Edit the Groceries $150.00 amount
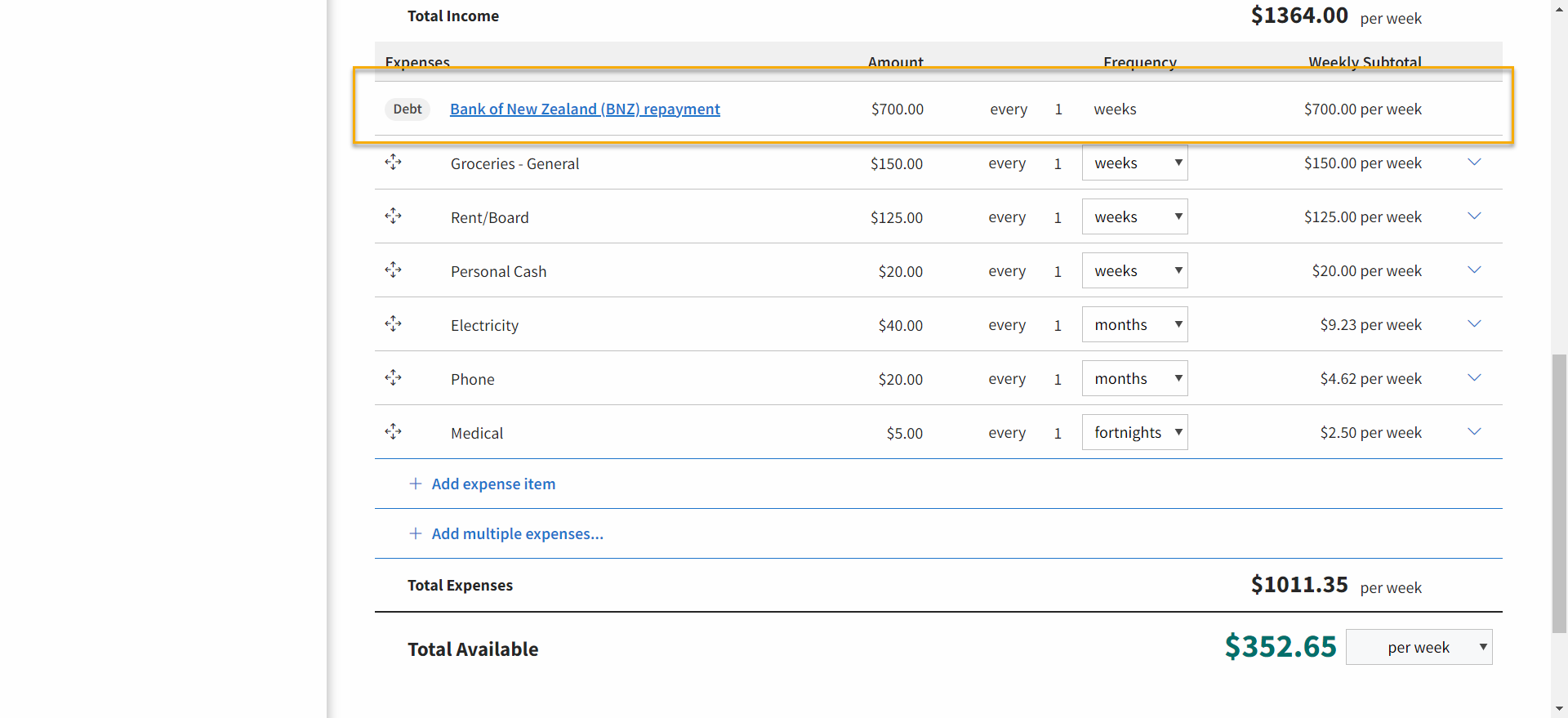This screenshot has height=718, width=1568. click(897, 163)
